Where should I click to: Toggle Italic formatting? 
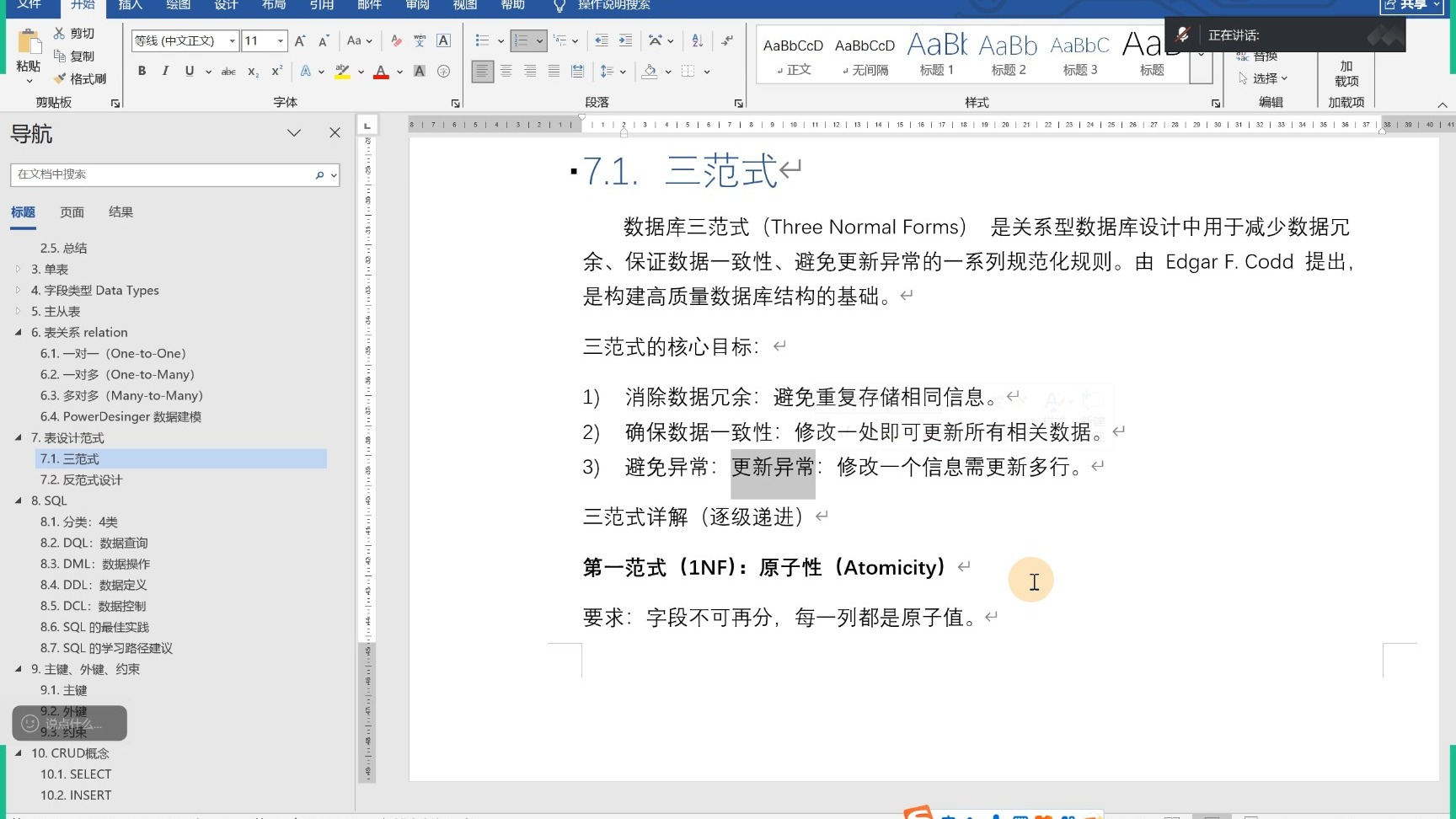[165, 72]
